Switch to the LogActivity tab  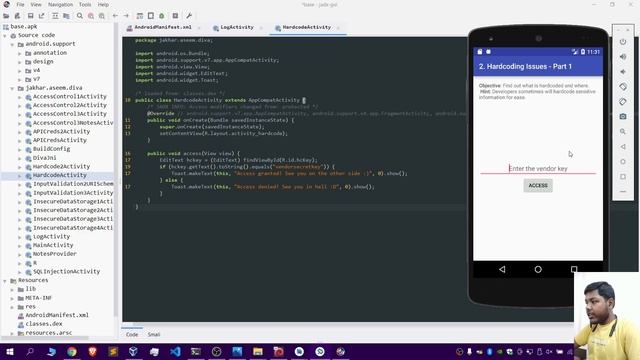pos(237,27)
